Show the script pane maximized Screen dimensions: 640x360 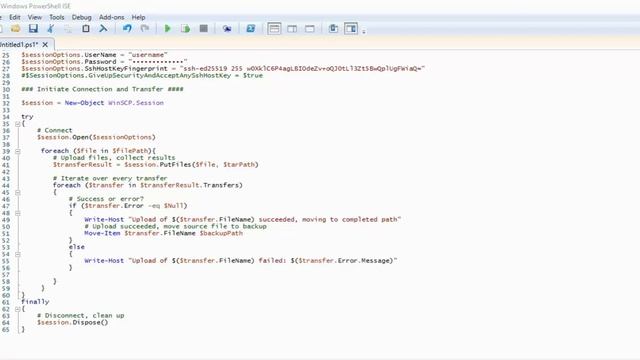tap(310, 29)
